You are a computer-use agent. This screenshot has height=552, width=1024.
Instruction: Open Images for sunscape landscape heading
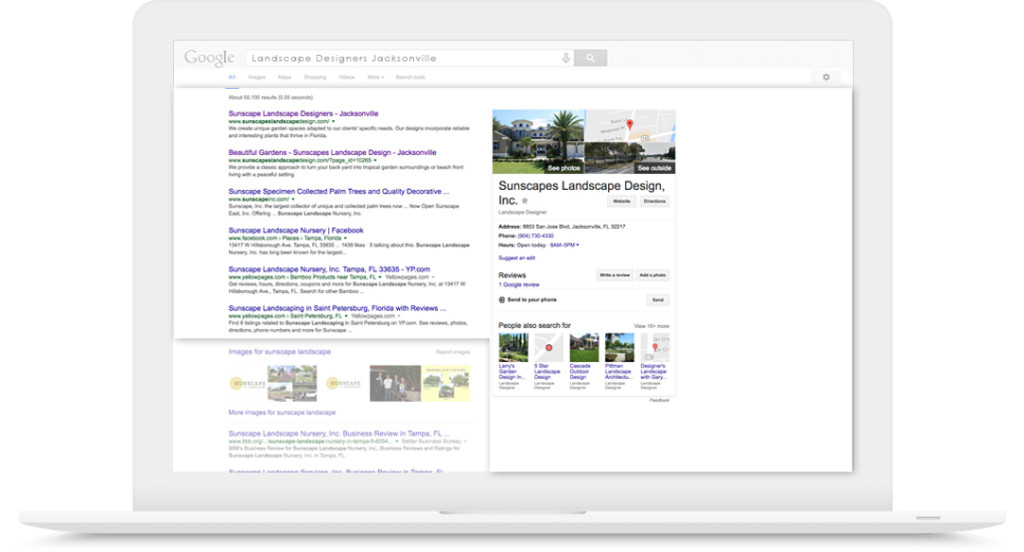click(280, 351)
